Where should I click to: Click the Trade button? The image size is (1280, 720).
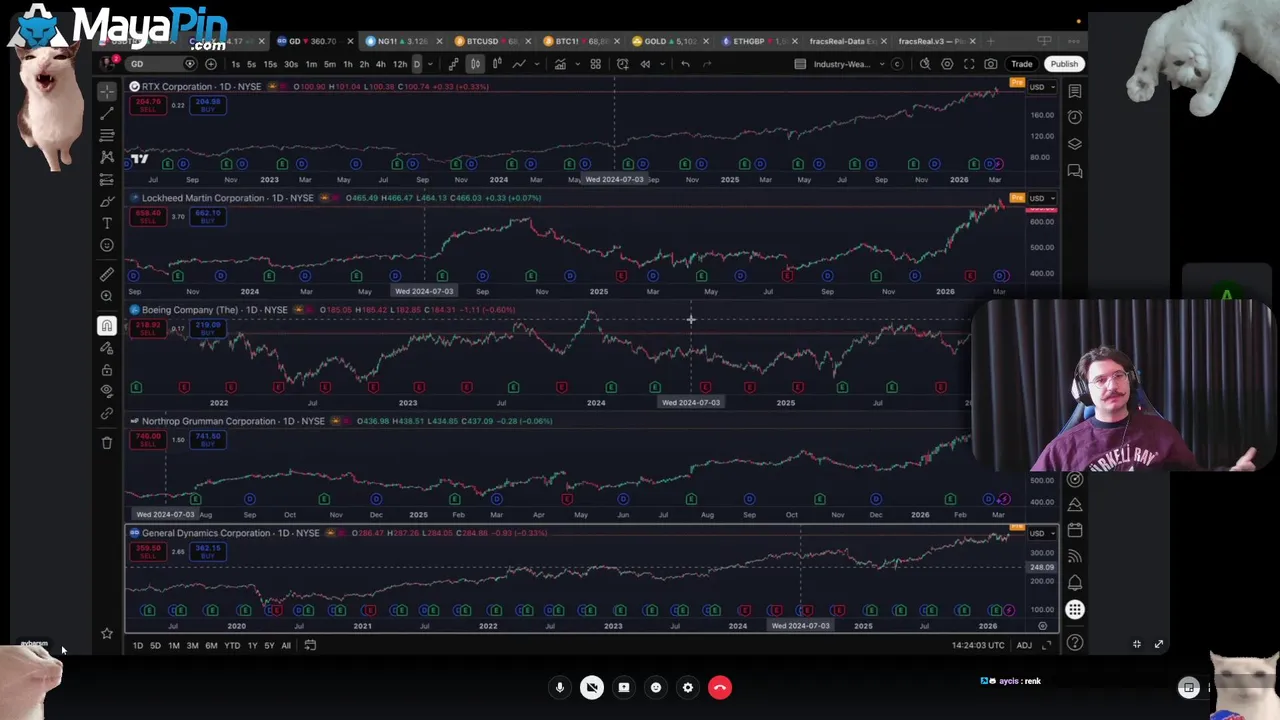point(1022,64)
